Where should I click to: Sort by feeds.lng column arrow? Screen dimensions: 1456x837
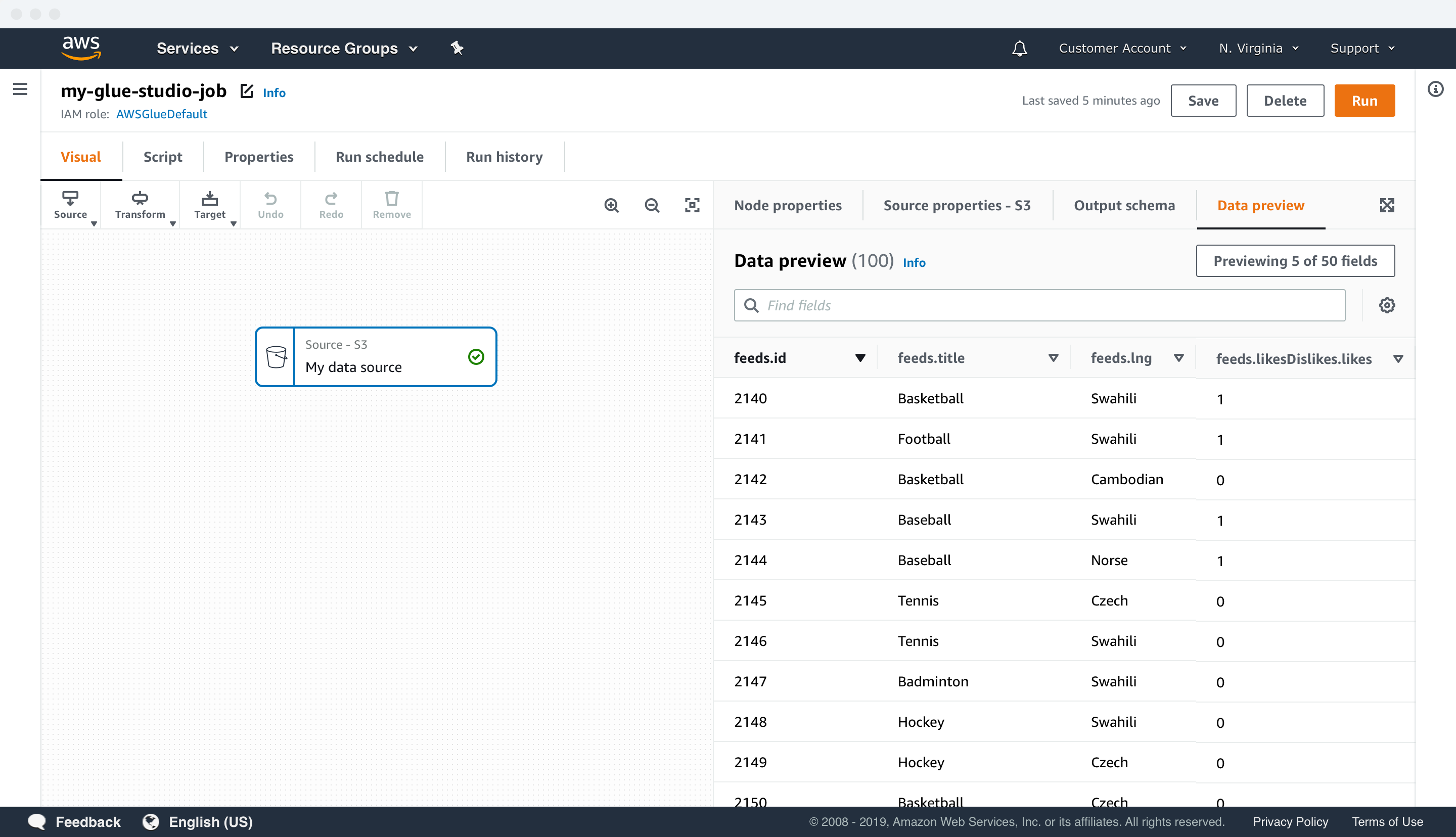tap(1178, 358)
